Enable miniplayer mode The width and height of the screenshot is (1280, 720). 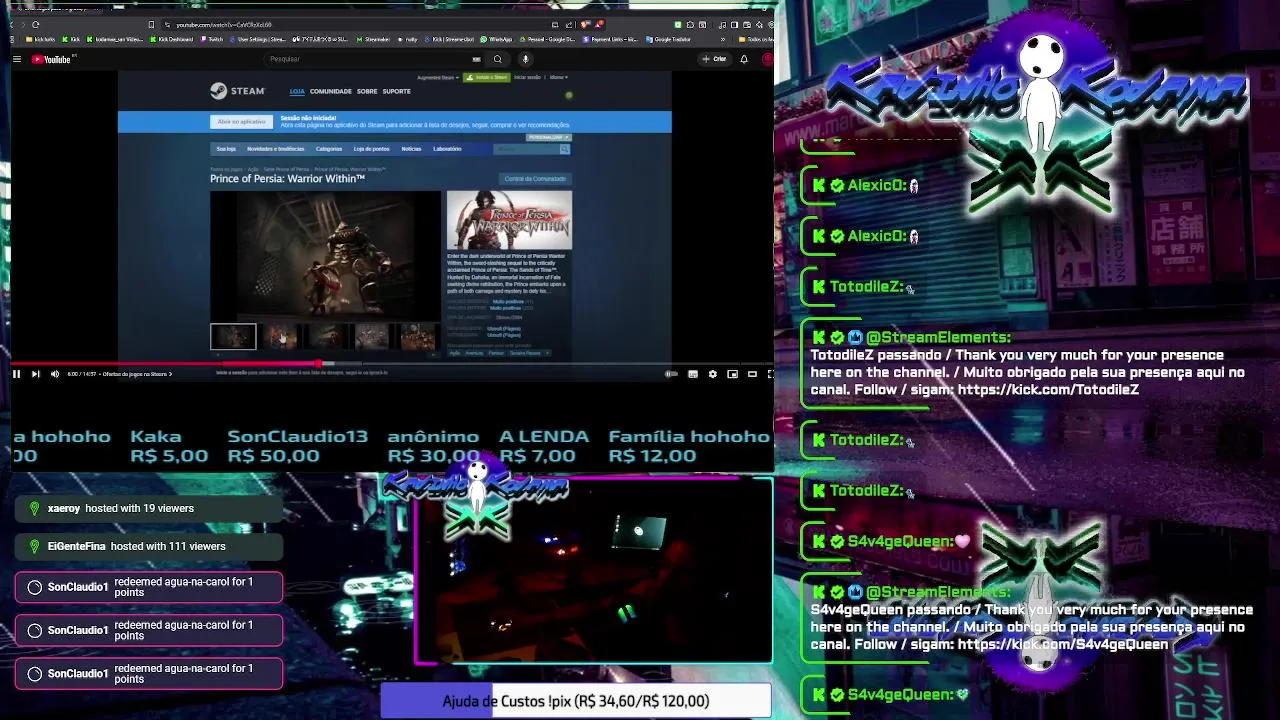(x=732, y=374)
